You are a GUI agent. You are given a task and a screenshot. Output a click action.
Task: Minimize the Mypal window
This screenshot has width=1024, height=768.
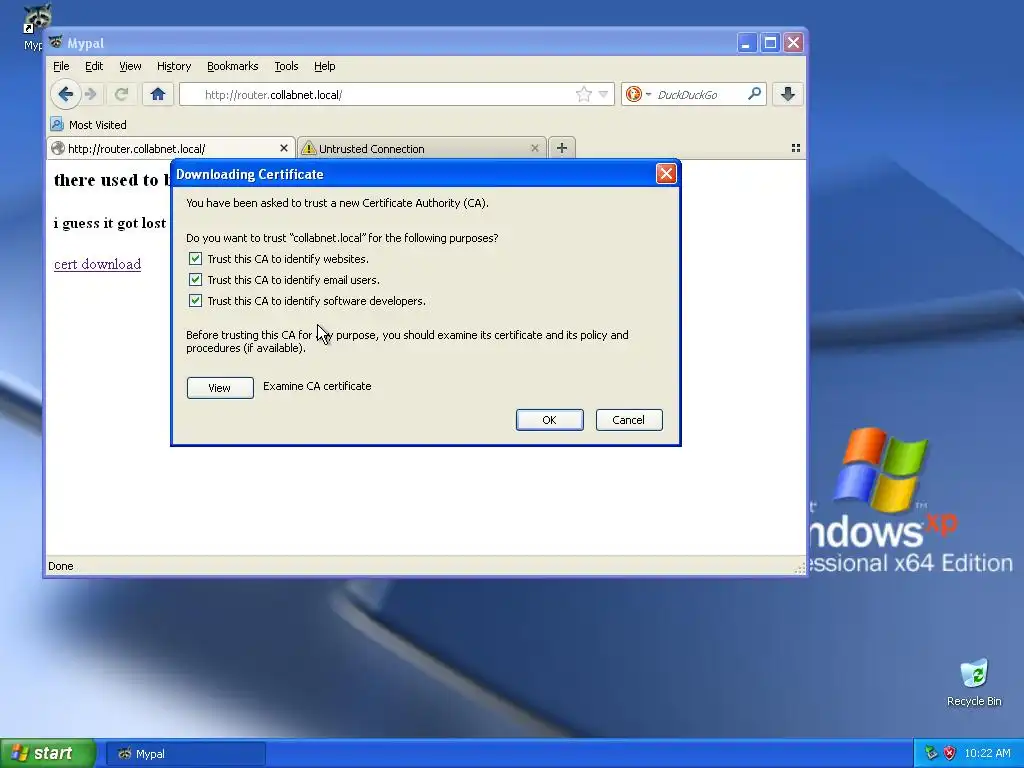(x=746, y=43)
